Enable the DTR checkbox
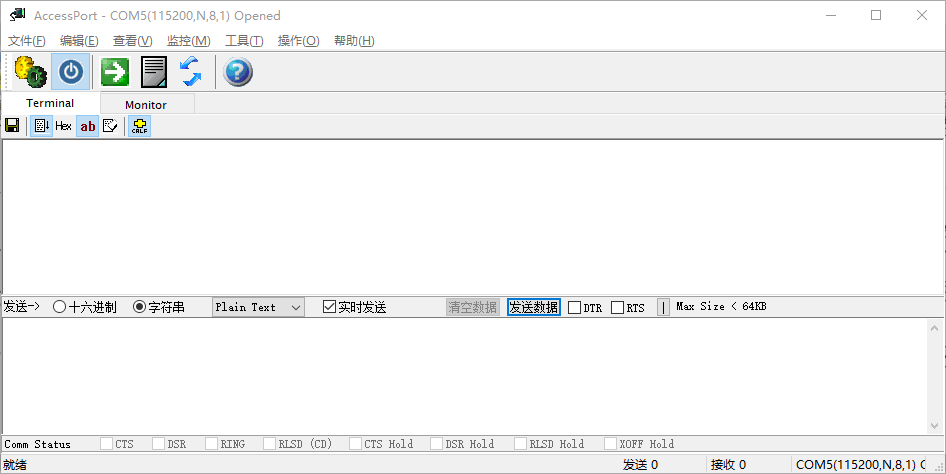The width and height of the screenshot is (946, 474). click(574, 308)
